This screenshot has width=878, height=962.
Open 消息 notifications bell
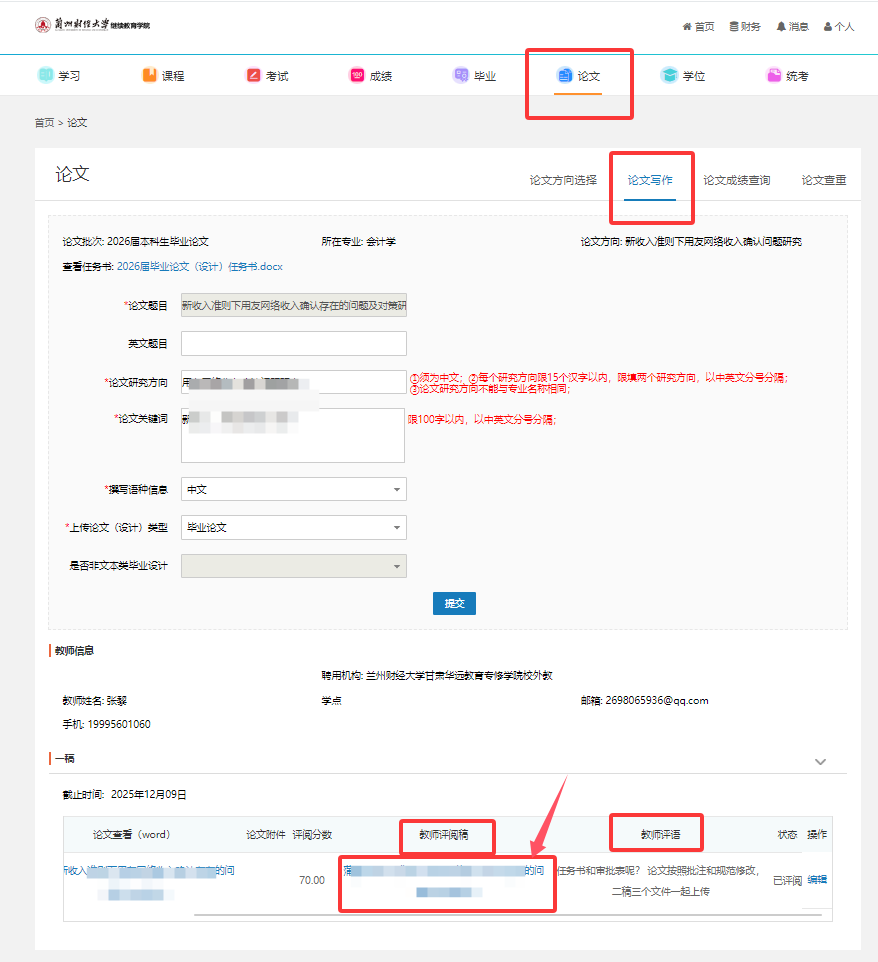point(781,27)
